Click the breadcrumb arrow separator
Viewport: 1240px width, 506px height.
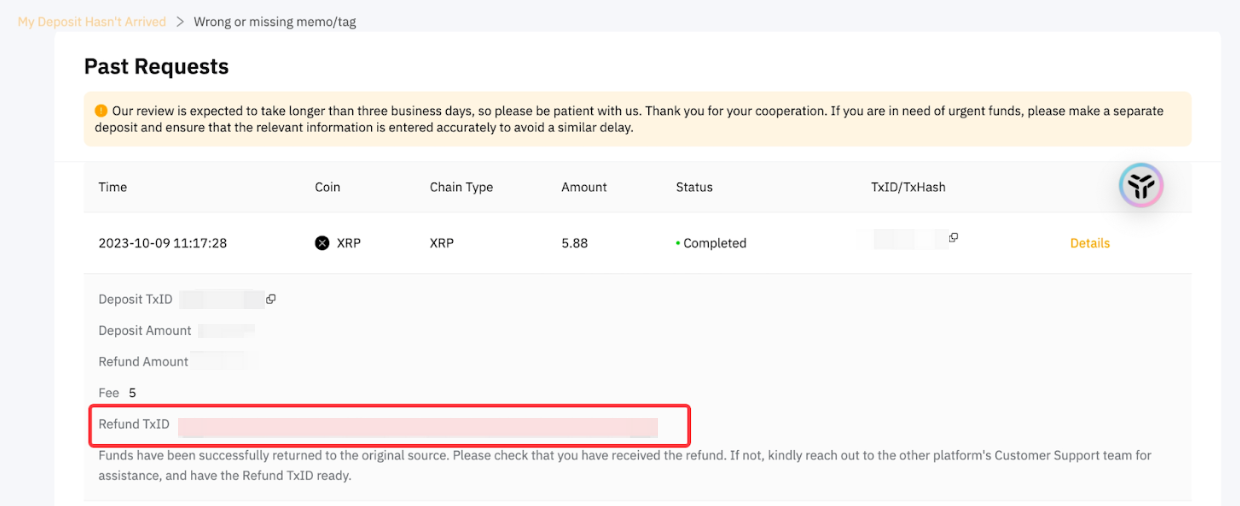[180, 21]
